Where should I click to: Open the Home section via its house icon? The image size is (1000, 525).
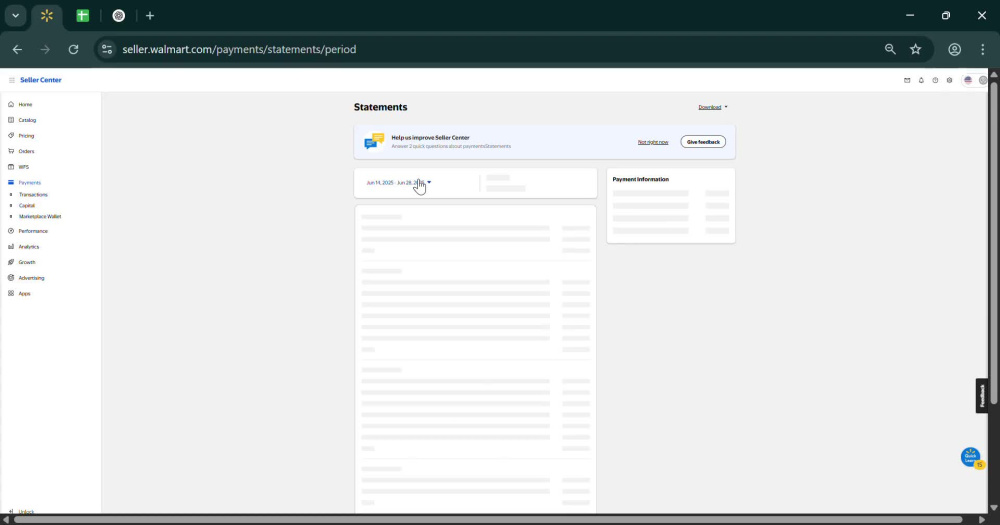click(11, 104)
